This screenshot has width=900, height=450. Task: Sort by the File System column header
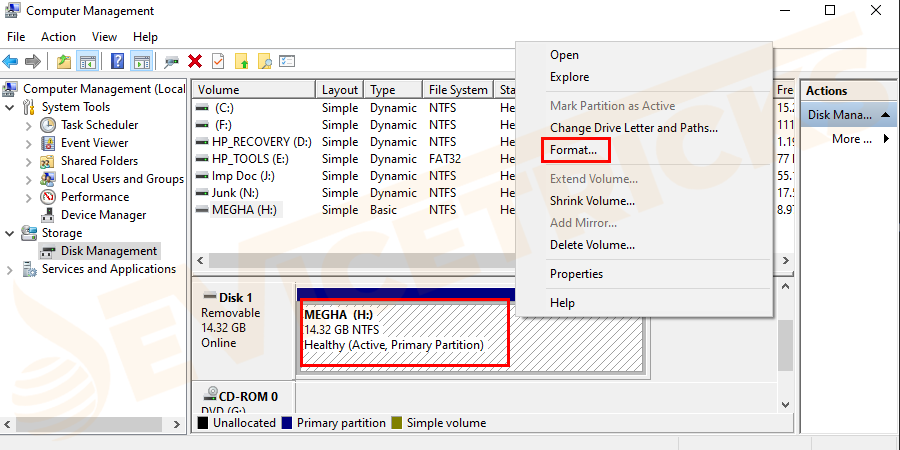458,90
